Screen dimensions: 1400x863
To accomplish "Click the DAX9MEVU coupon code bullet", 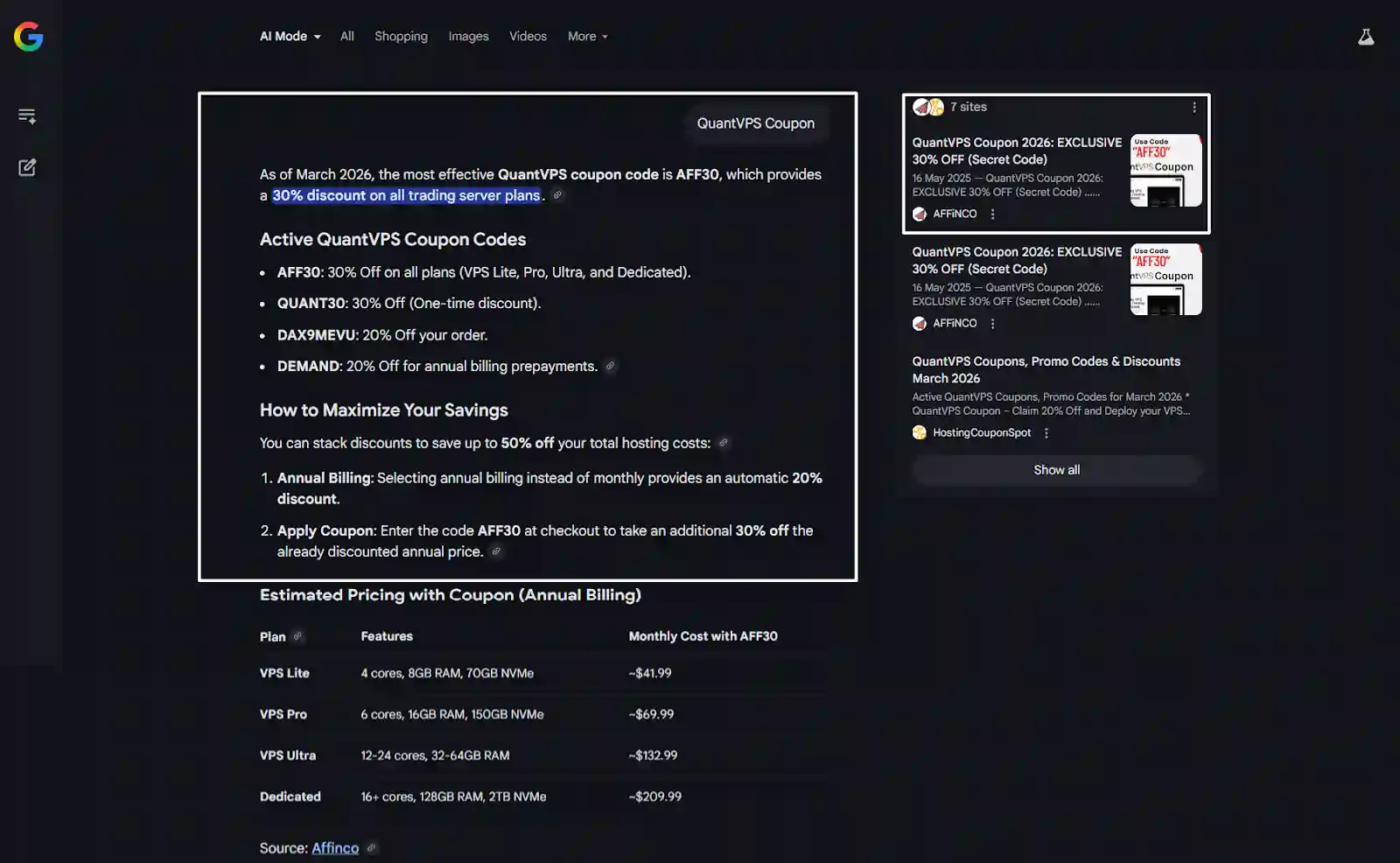I will 382,335.
